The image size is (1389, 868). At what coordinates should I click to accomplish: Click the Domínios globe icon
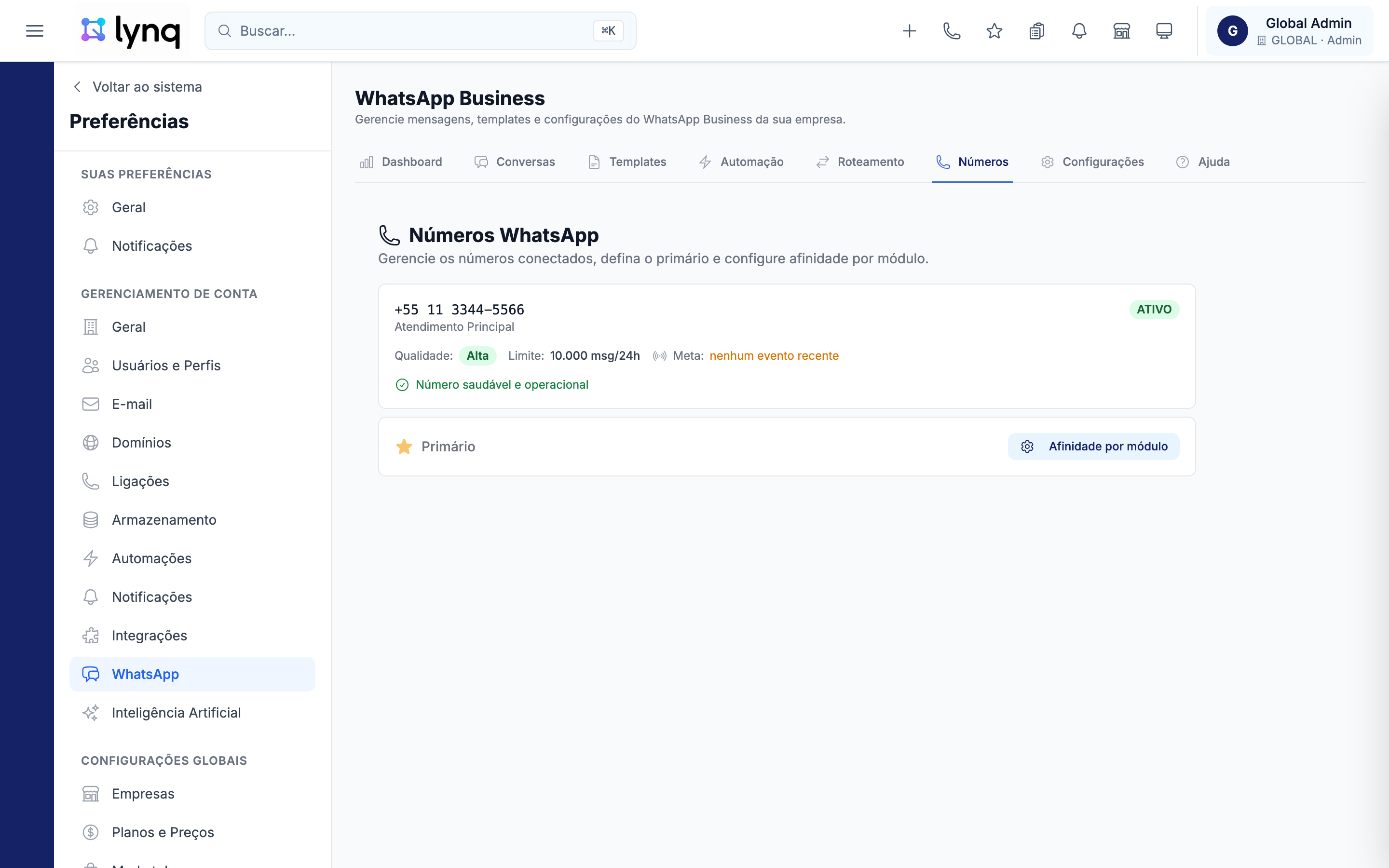click(91, 443)
